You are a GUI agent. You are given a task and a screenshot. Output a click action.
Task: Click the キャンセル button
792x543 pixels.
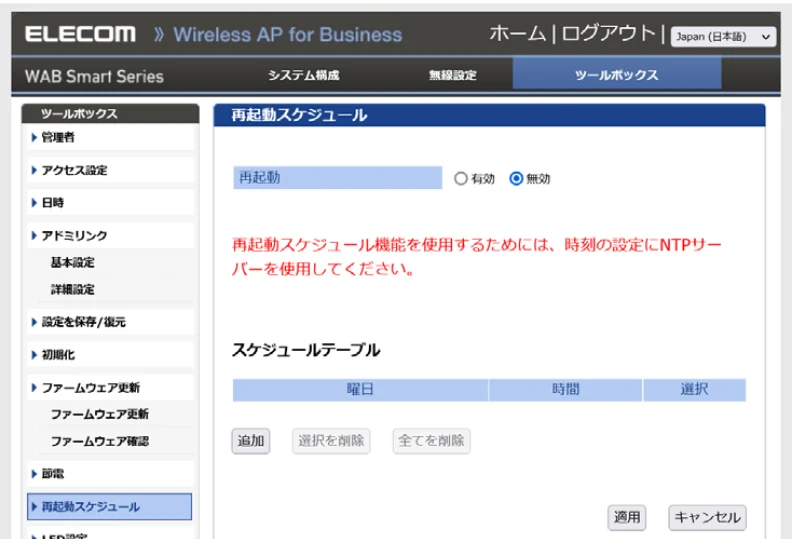click(x=707, y=518)
